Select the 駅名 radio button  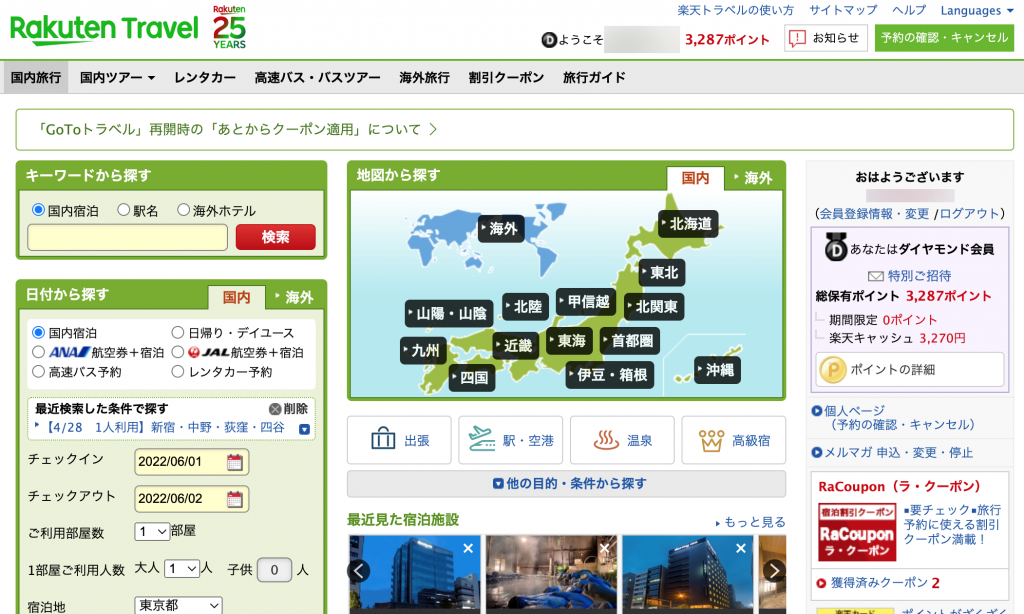124,210
